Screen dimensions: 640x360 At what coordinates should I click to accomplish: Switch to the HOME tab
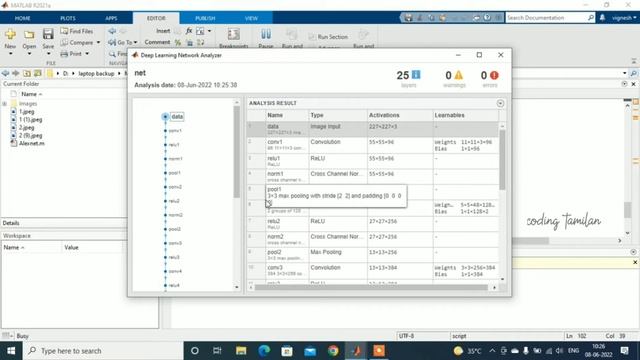[x=22, y=18]
